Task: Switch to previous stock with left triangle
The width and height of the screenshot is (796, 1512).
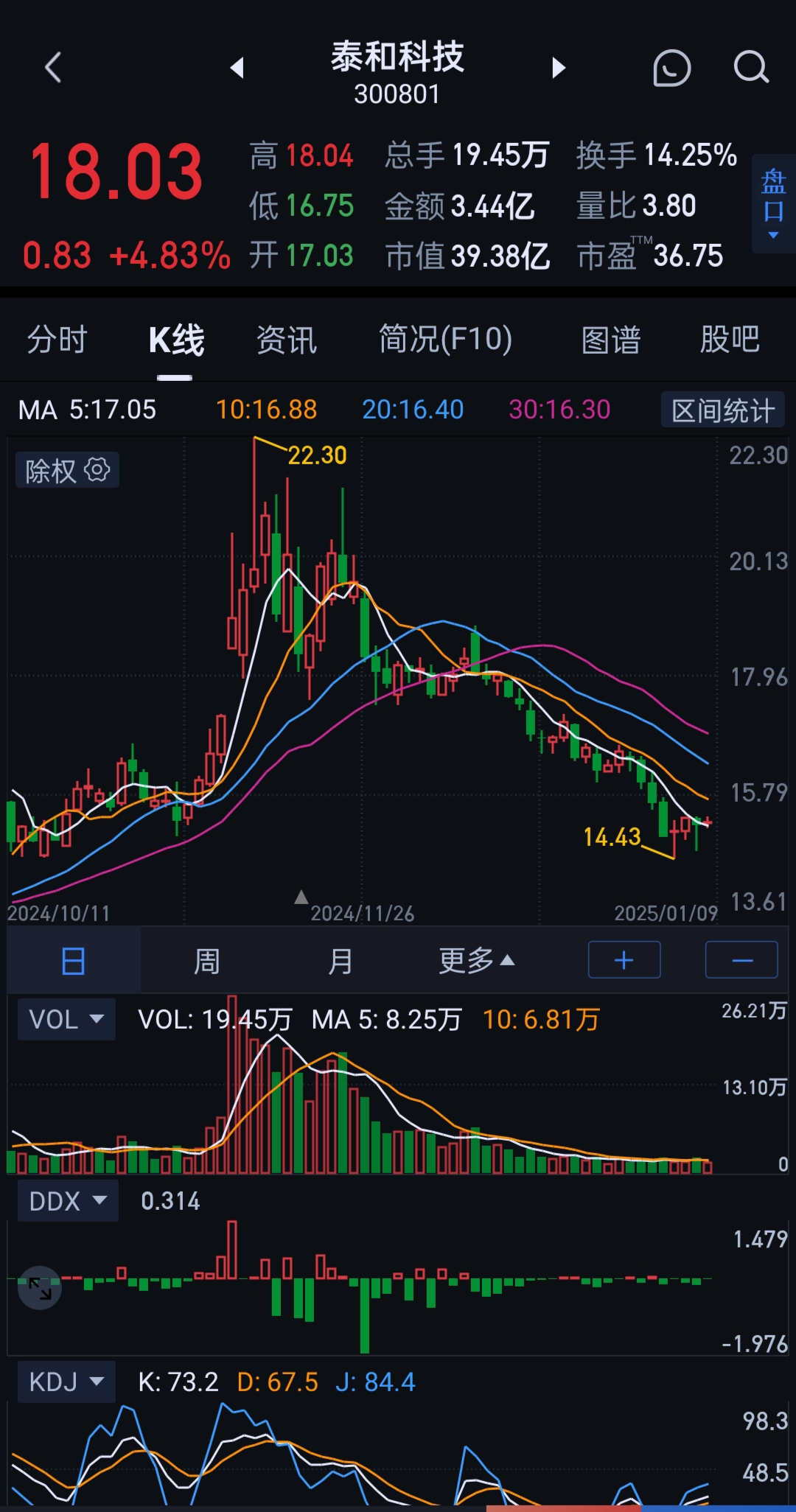Action: 237,68
